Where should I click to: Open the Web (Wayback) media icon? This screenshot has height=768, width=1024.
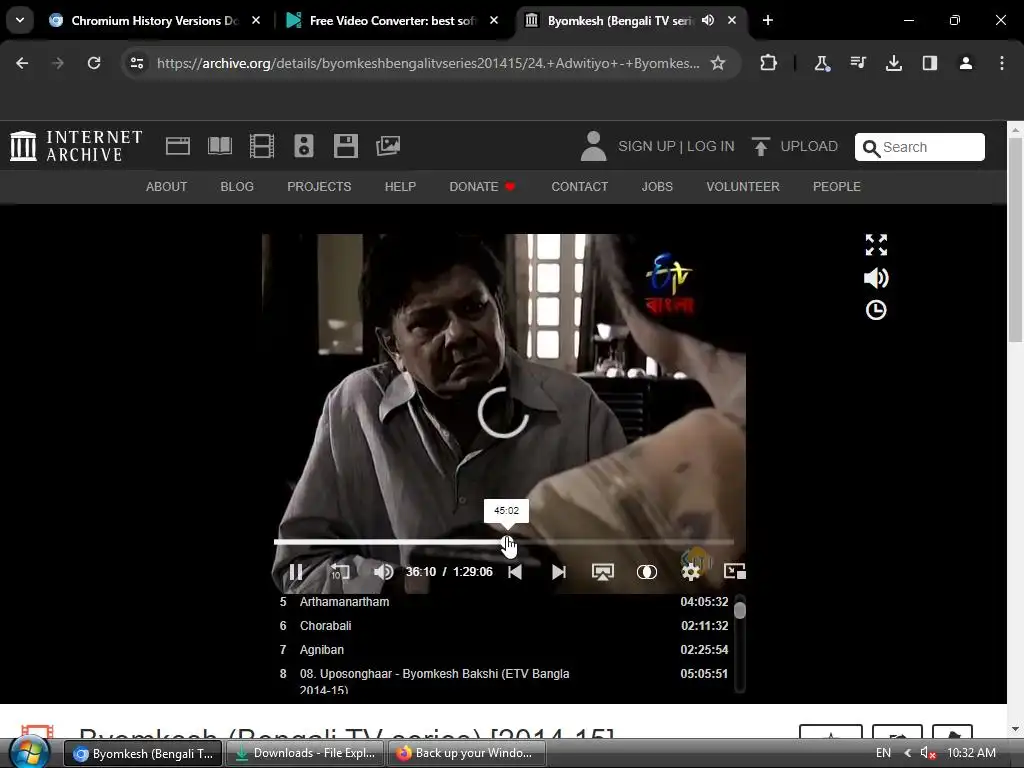pos(178,146)
